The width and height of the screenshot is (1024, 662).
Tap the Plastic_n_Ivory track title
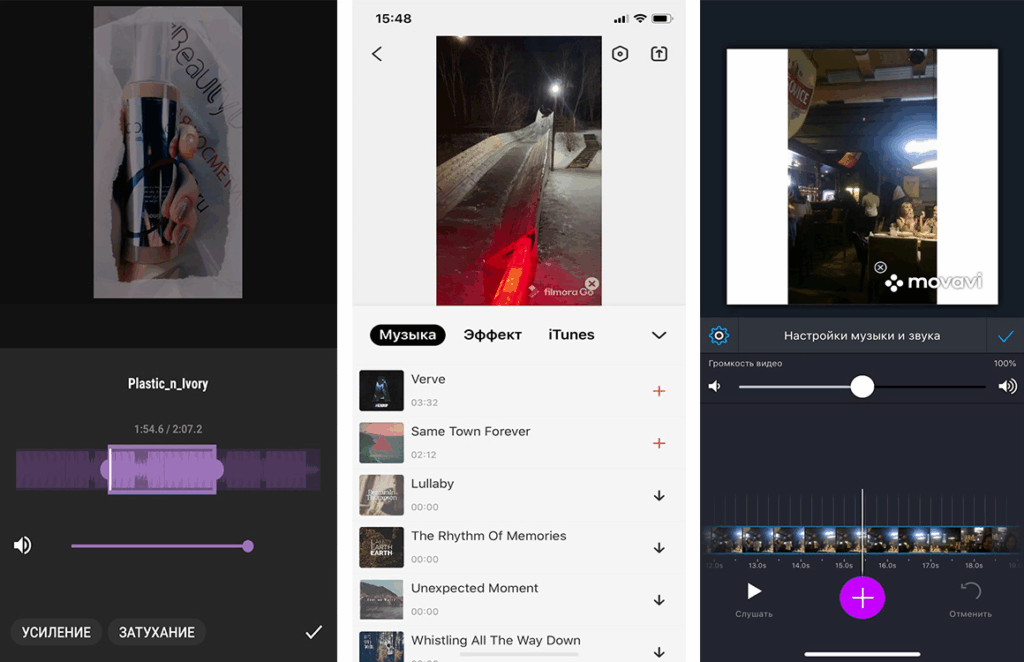click(x=168, y=383)
